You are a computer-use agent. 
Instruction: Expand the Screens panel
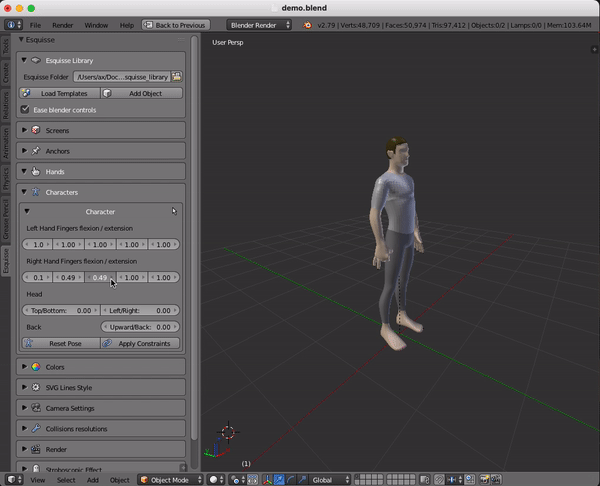click(x=24, y=130)
